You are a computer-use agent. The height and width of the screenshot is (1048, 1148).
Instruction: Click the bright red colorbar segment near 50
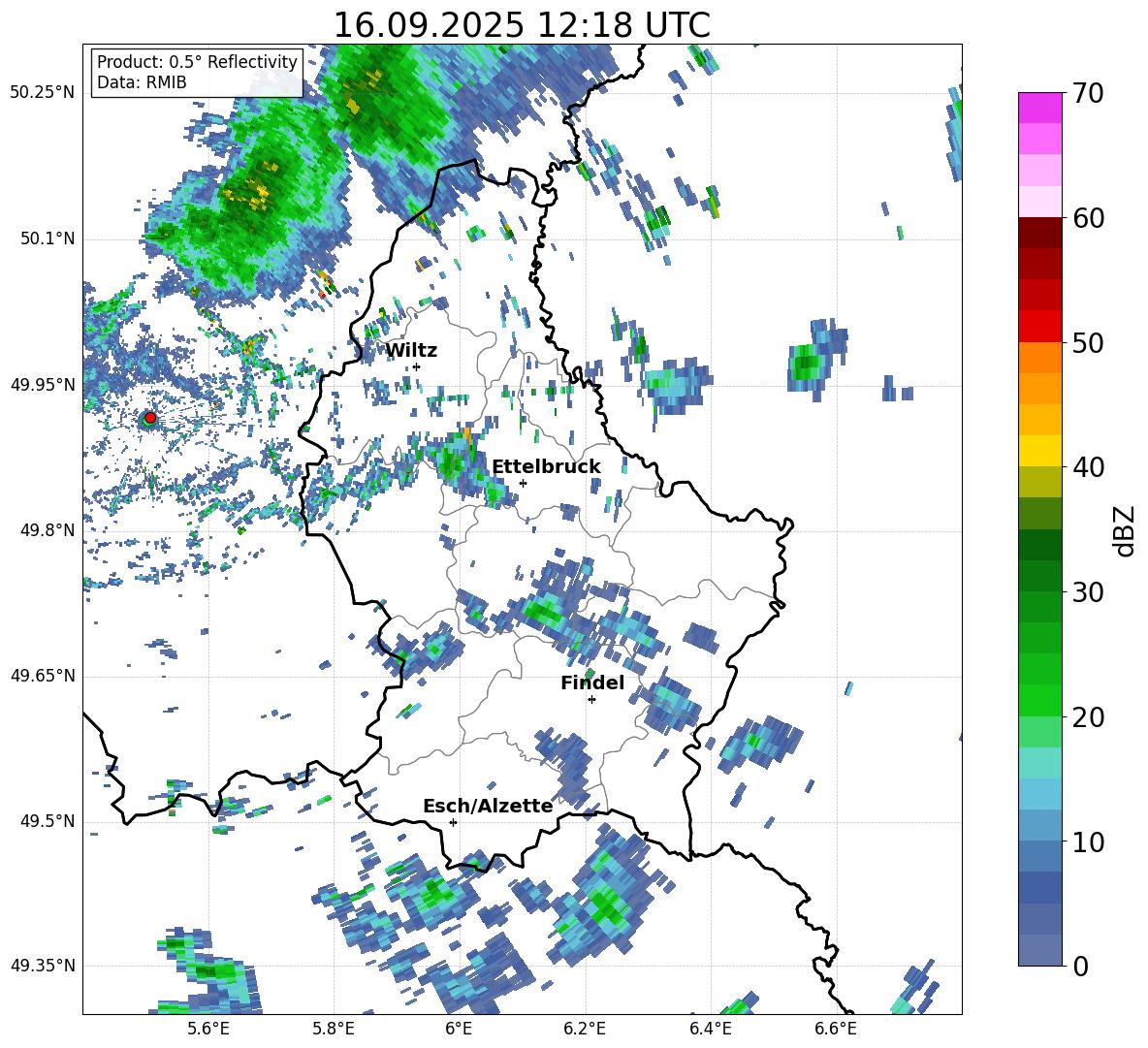tap(1039, 327)
